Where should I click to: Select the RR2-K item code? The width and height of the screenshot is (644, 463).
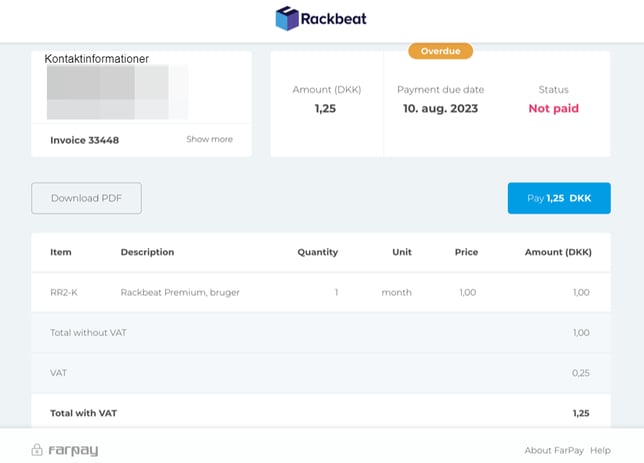coord(64,293)
